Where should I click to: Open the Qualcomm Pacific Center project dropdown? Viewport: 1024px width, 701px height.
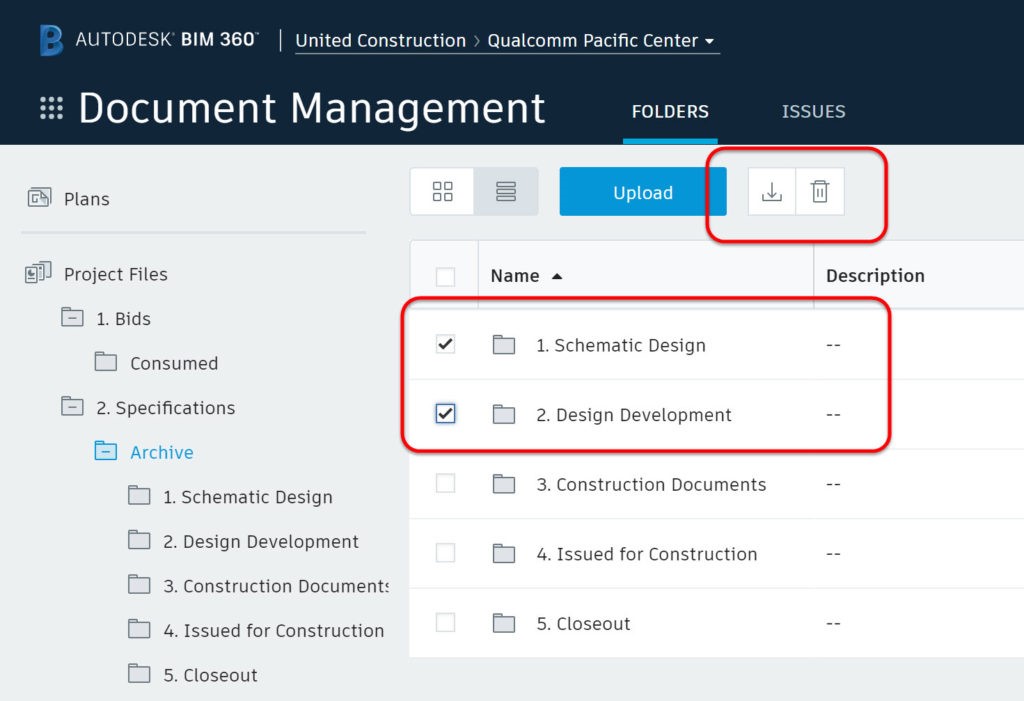(x=601, y=41)
